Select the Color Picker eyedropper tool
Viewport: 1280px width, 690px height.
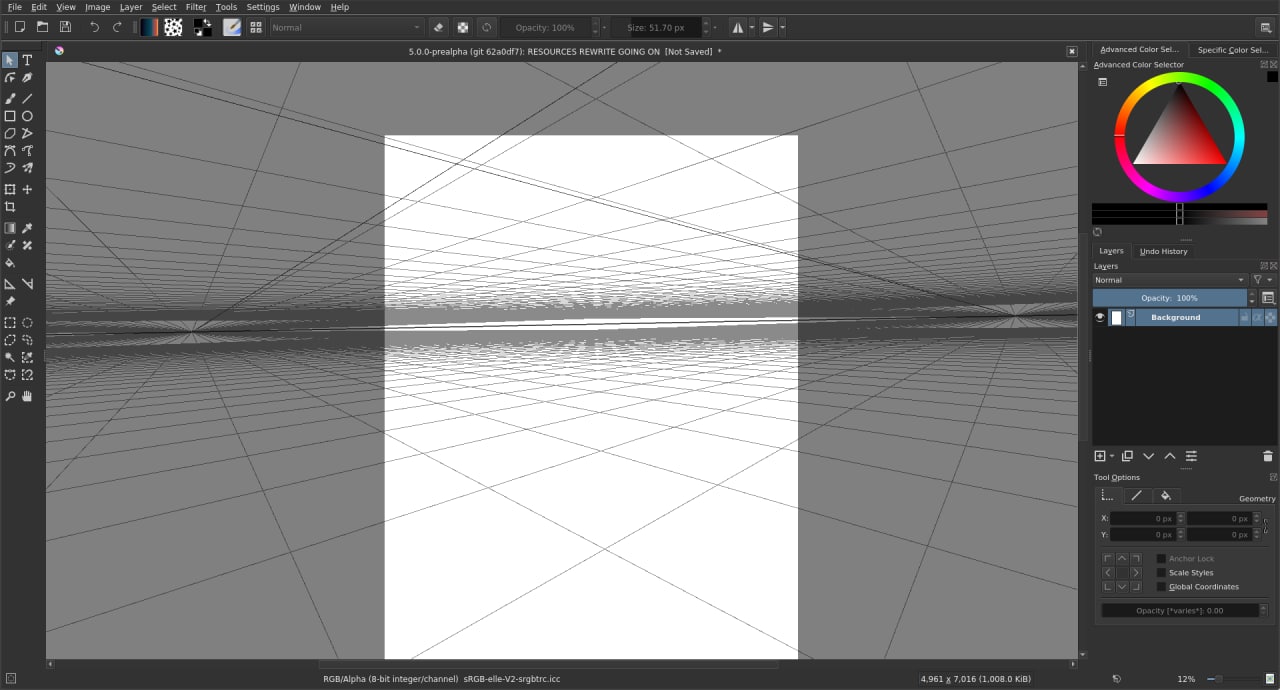[28, 228]
